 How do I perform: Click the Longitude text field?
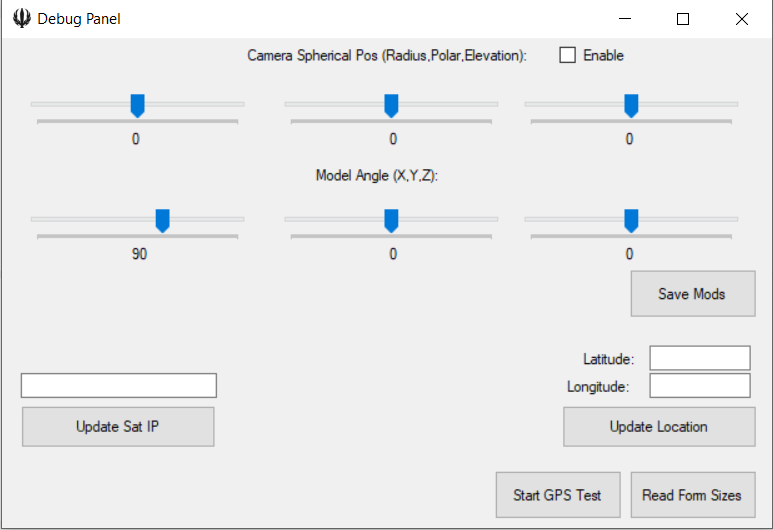(x=699, y=386)
